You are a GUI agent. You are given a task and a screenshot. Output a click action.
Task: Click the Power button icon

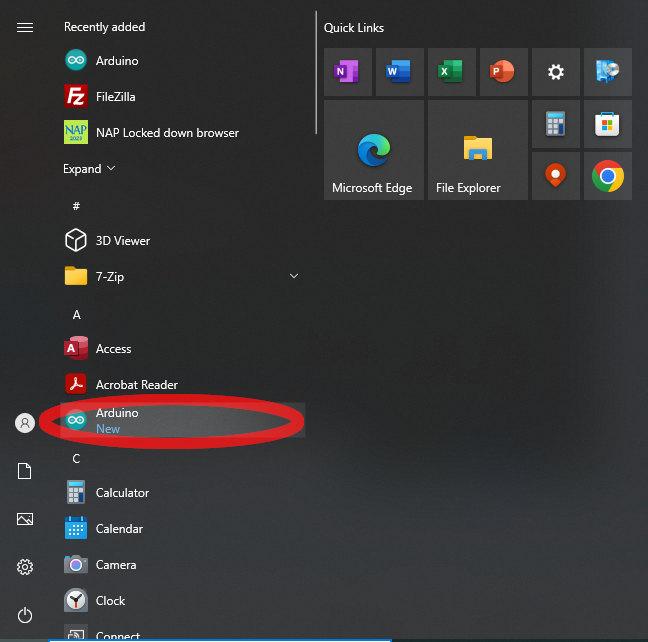coord(25,615)
